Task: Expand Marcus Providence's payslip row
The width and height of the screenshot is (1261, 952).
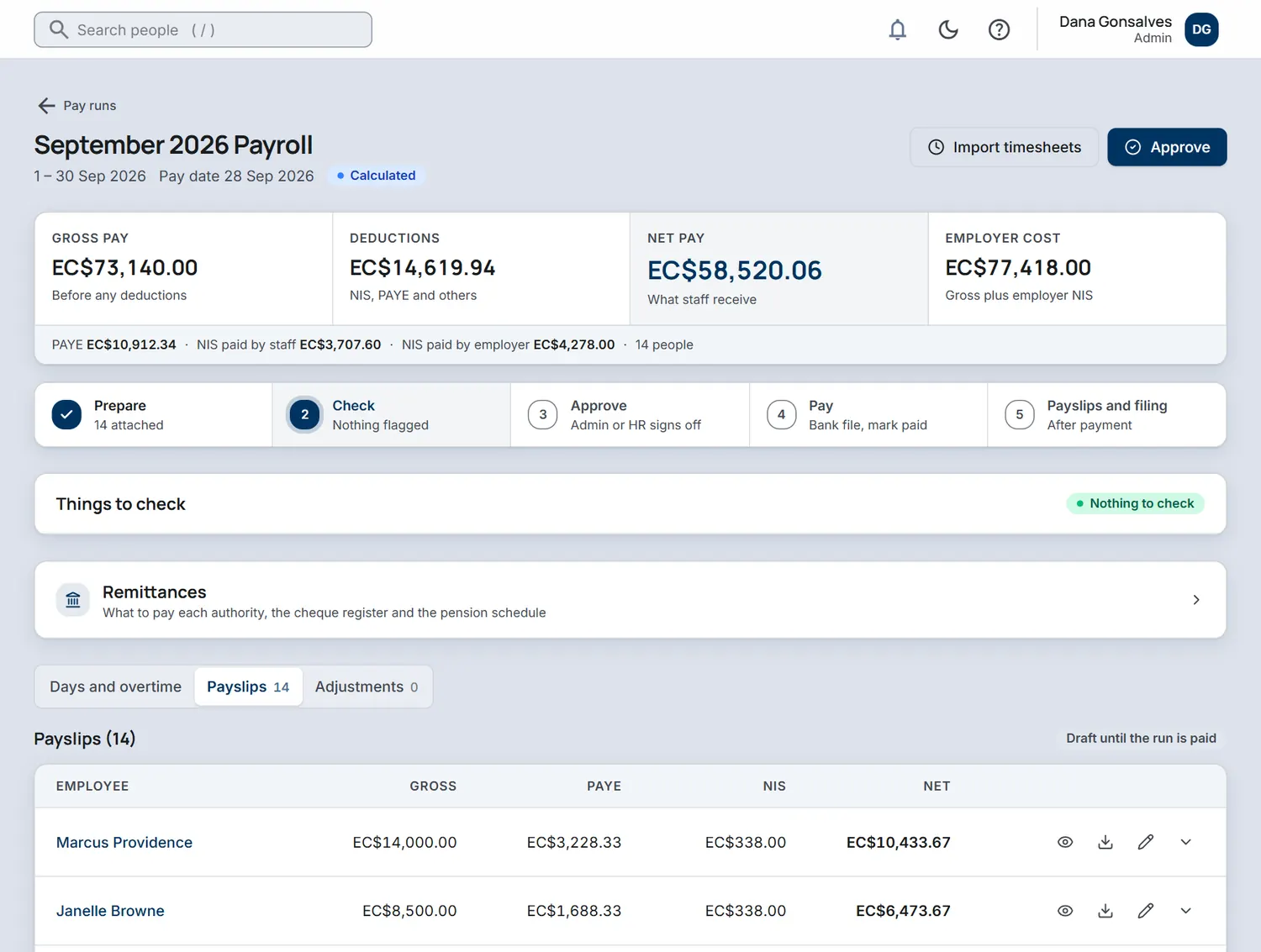Action: click(x=1186, y=842)
